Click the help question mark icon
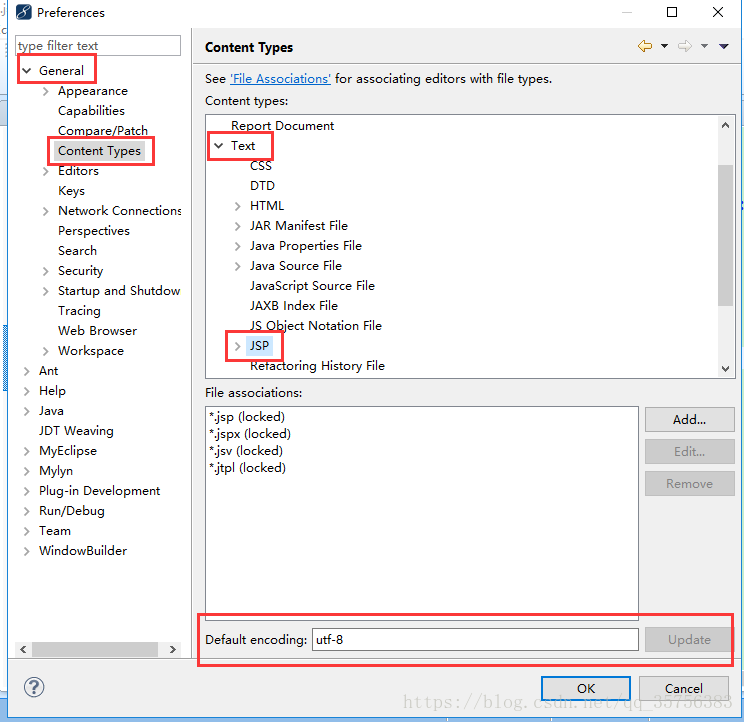This screenshot has width=744, height=722. (x=34, y=687)
